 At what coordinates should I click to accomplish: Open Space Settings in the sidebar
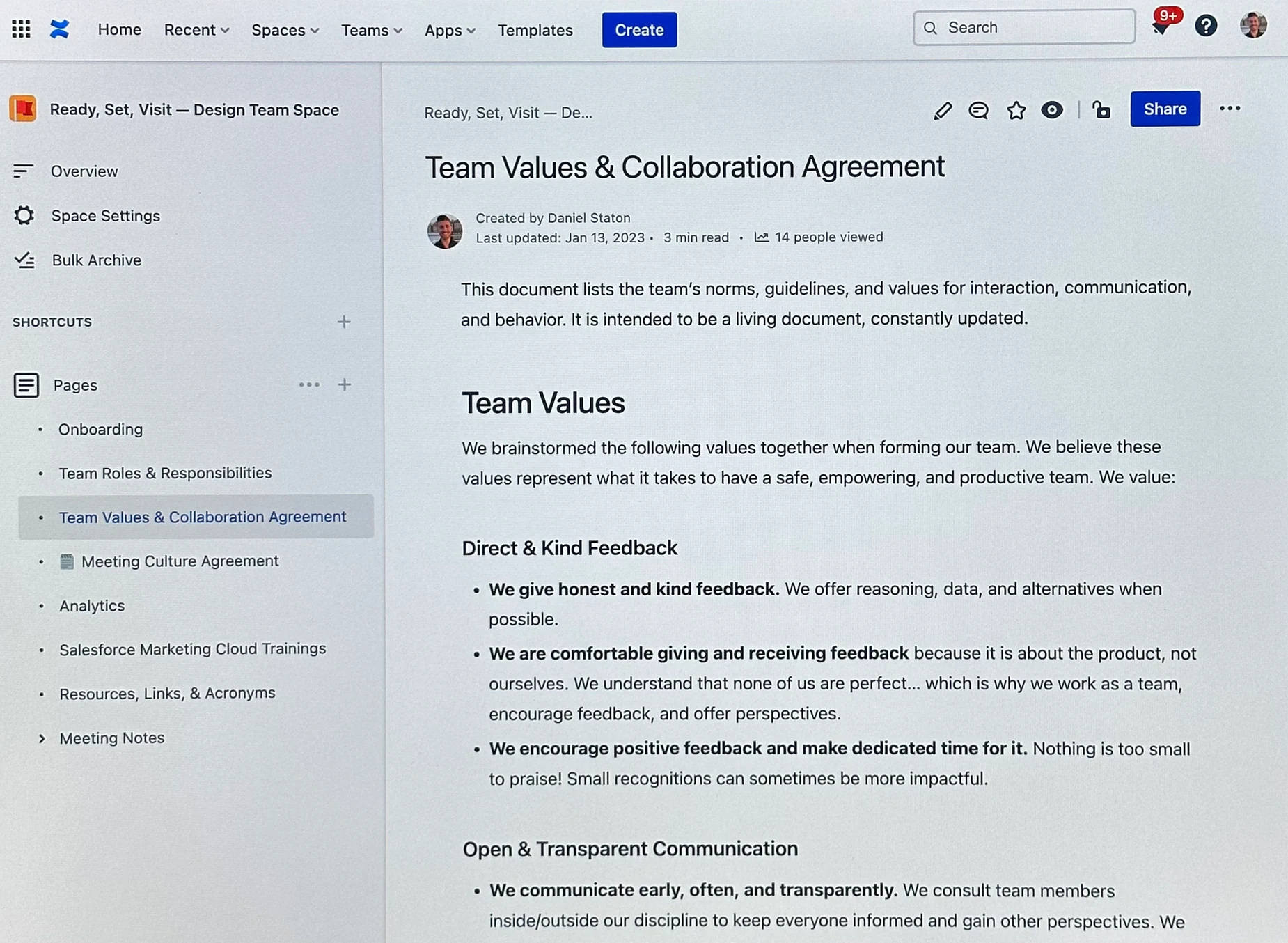106,216
